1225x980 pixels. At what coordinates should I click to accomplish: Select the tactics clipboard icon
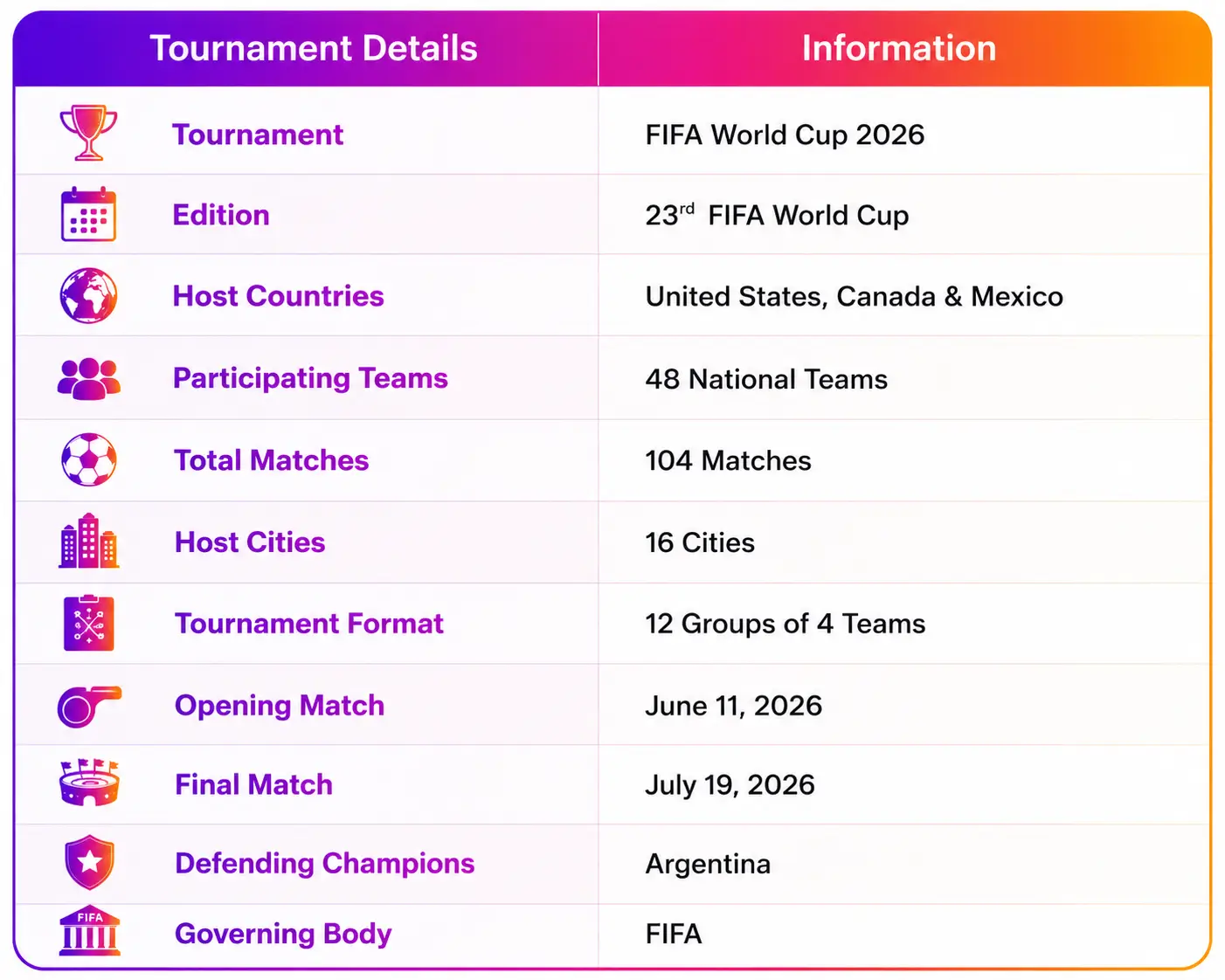tap(88, 623)
